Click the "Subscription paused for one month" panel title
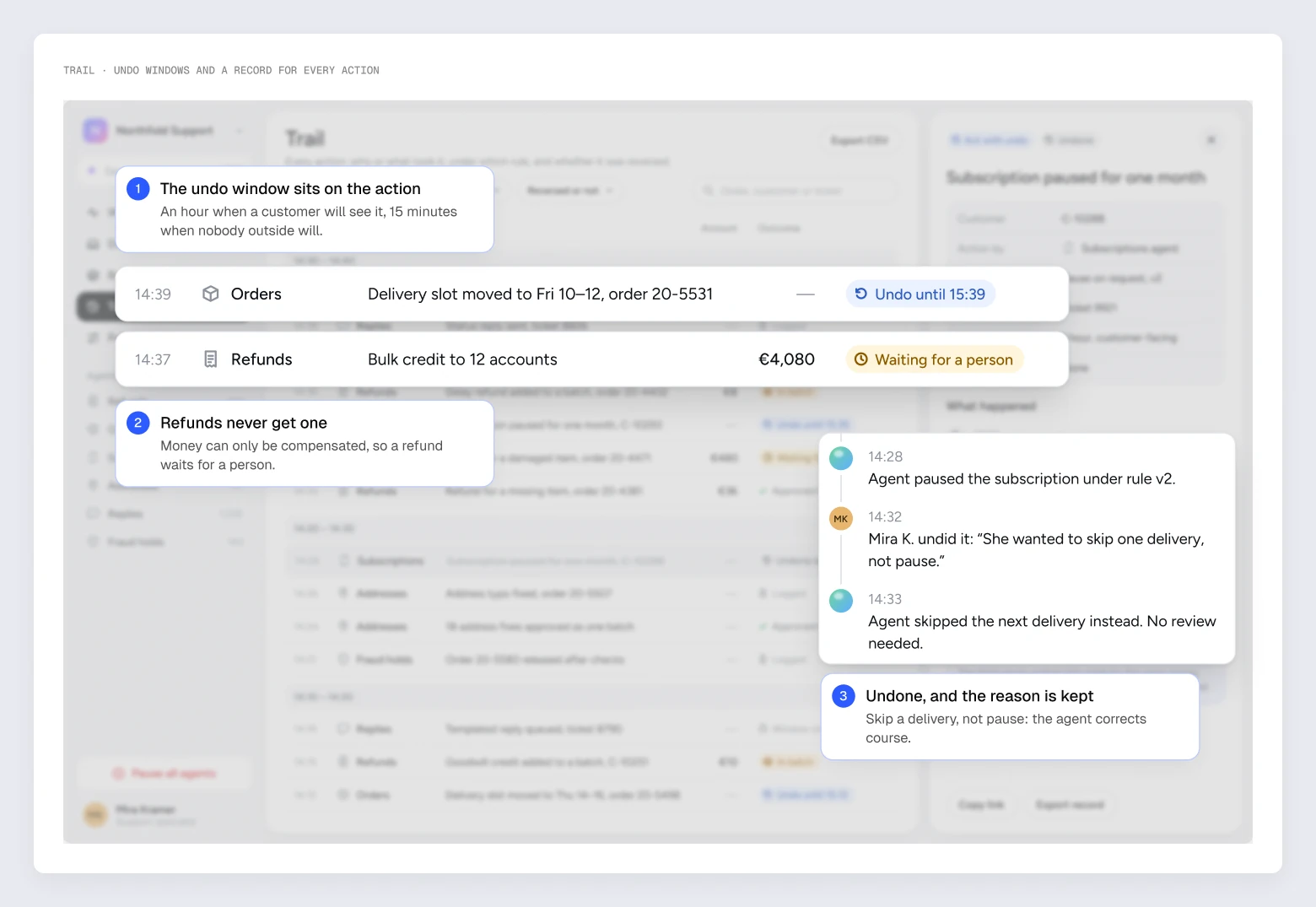This screenshot has height=907, width=1316. pyautogui.click(x=1076, y=177)
